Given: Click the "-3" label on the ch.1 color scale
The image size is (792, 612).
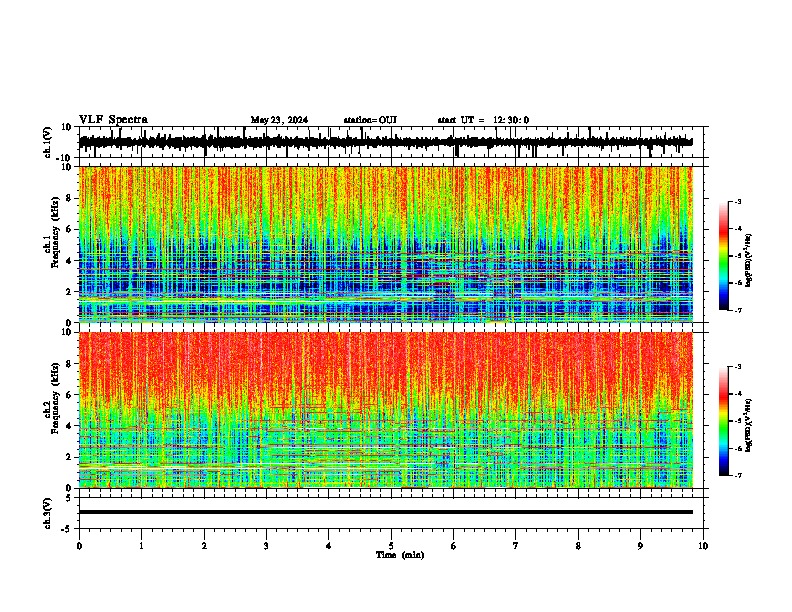Looking at the screenshot, I should click(738, 201).
